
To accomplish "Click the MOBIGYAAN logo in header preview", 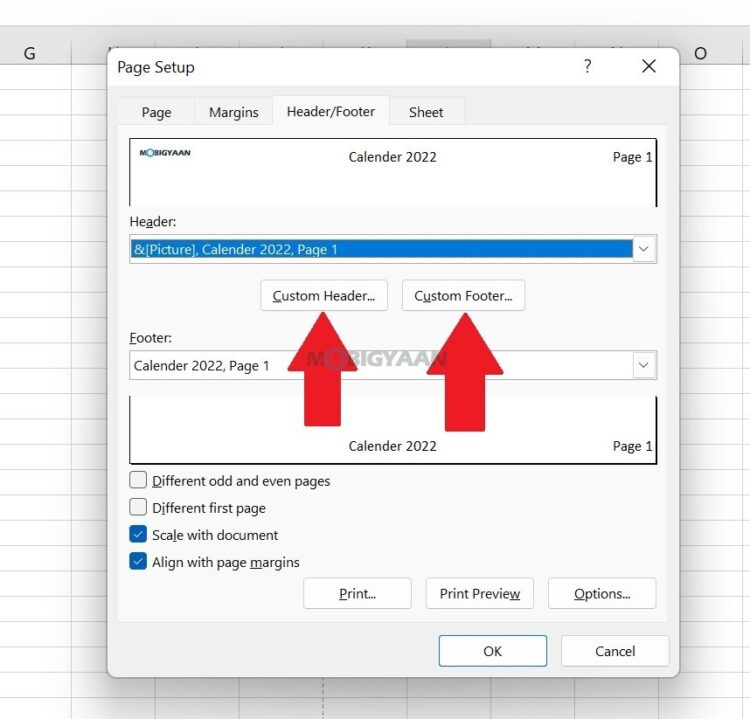I will click(165, 153).
